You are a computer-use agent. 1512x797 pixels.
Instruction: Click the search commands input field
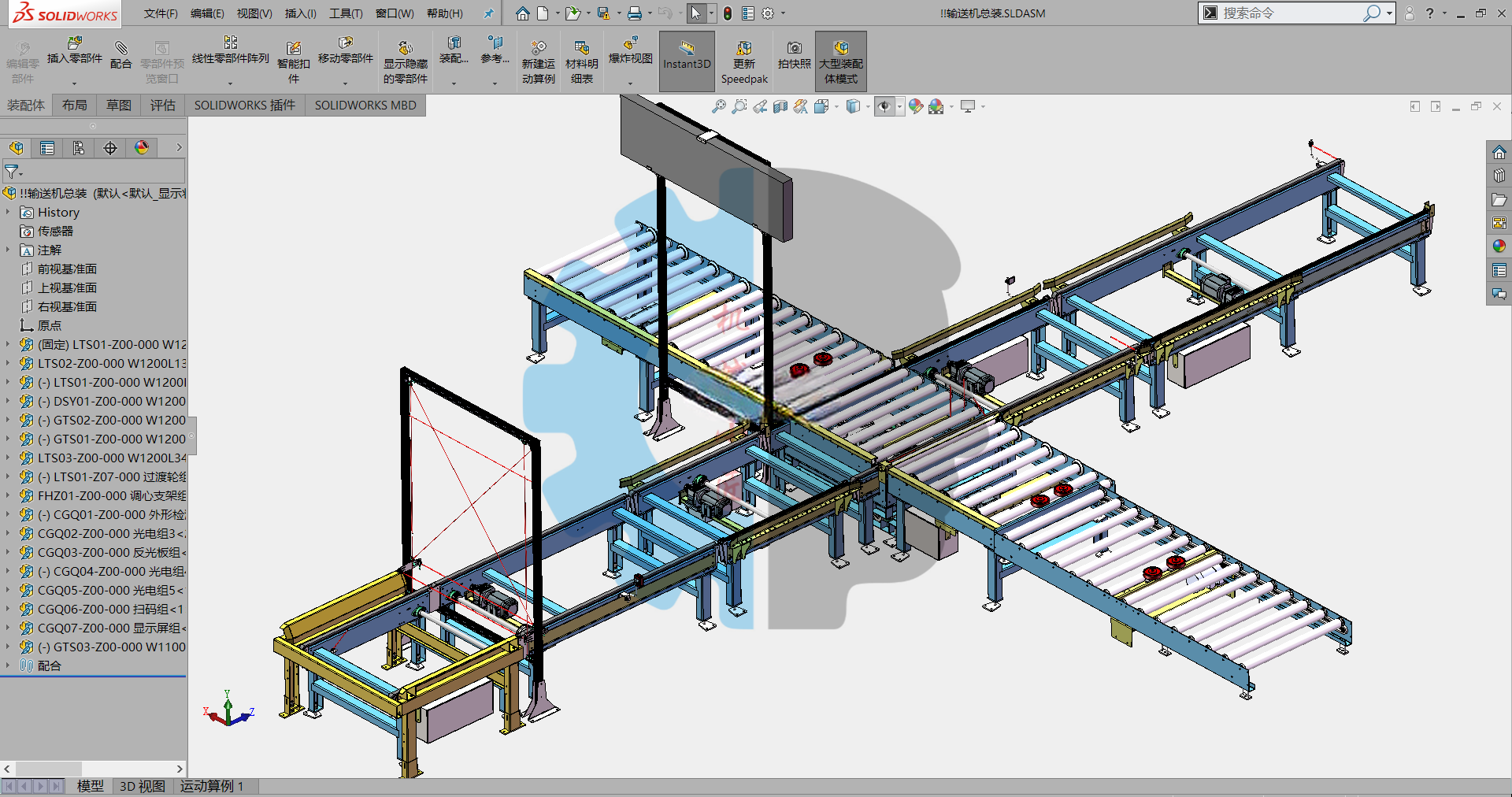[x=1290, y=13]
